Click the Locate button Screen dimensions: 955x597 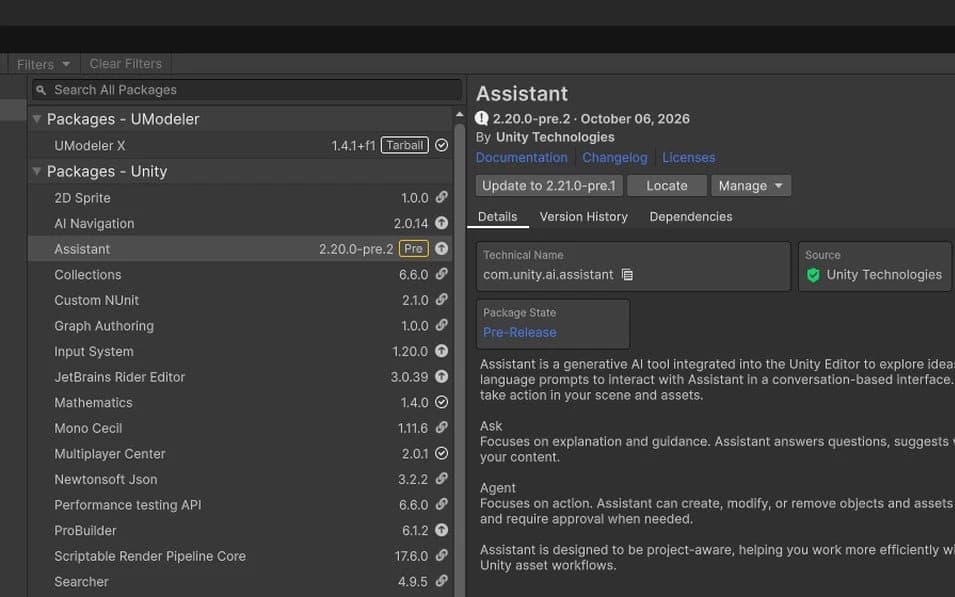(x=667, y=186)
